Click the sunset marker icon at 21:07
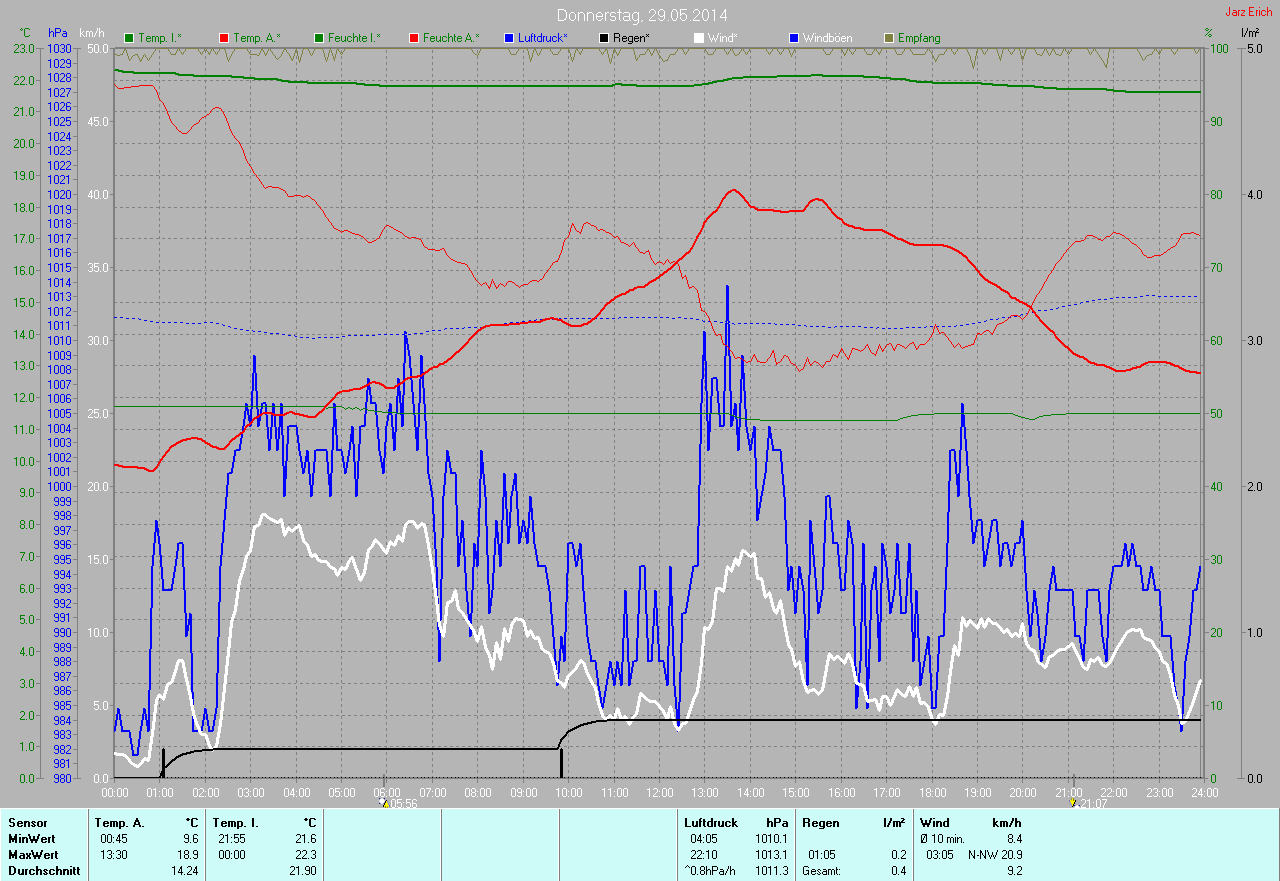Viewport: 1280px width, 881px height. coord(1073,802)
